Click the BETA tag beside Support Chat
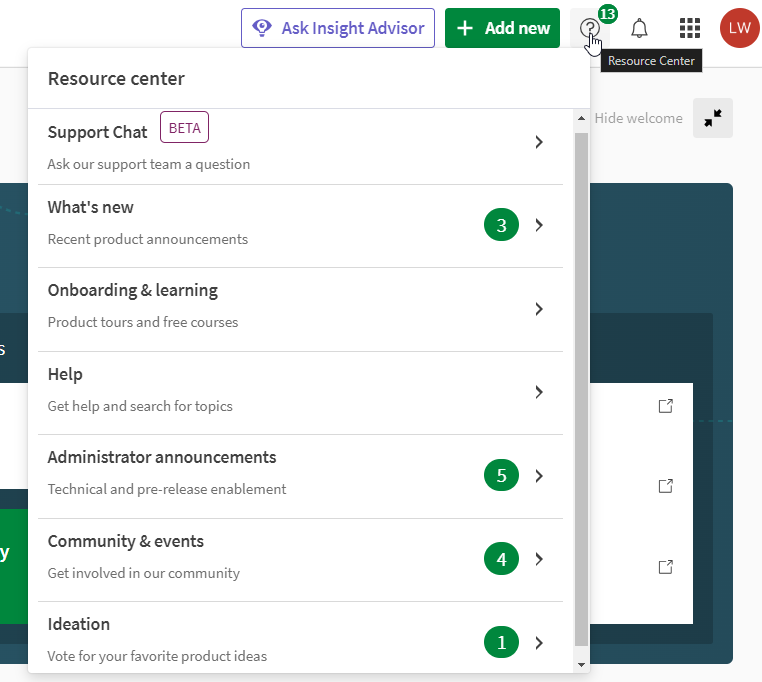The height and width of the screenshot is (682, 762). click(x=184, y=127)
